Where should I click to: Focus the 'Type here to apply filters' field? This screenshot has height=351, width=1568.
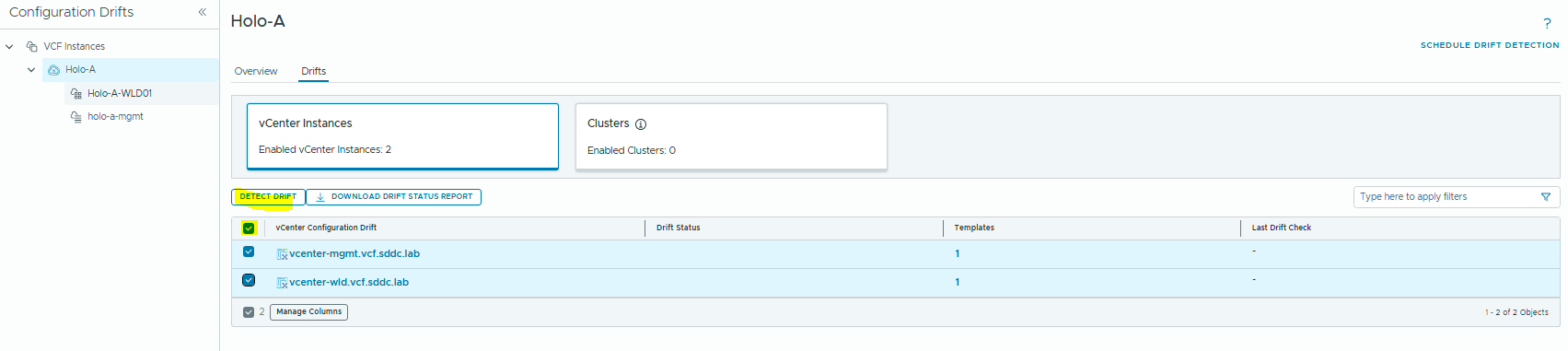pyautogui.click(x=1446, y=197)
